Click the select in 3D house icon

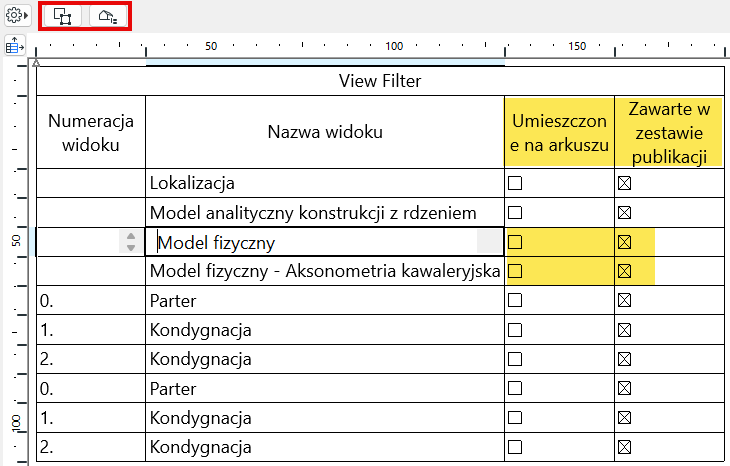(x=108, y=16)
